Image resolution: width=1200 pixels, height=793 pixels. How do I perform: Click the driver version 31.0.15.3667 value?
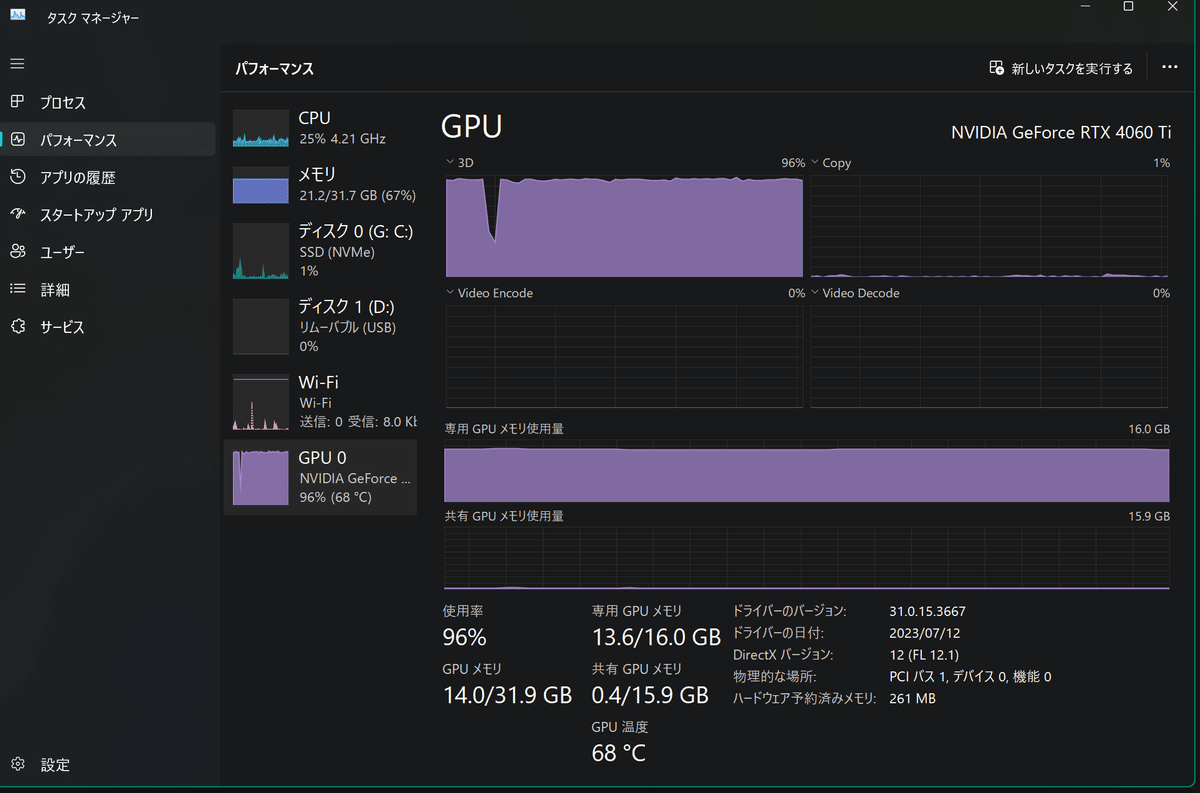tap(927, 611)
